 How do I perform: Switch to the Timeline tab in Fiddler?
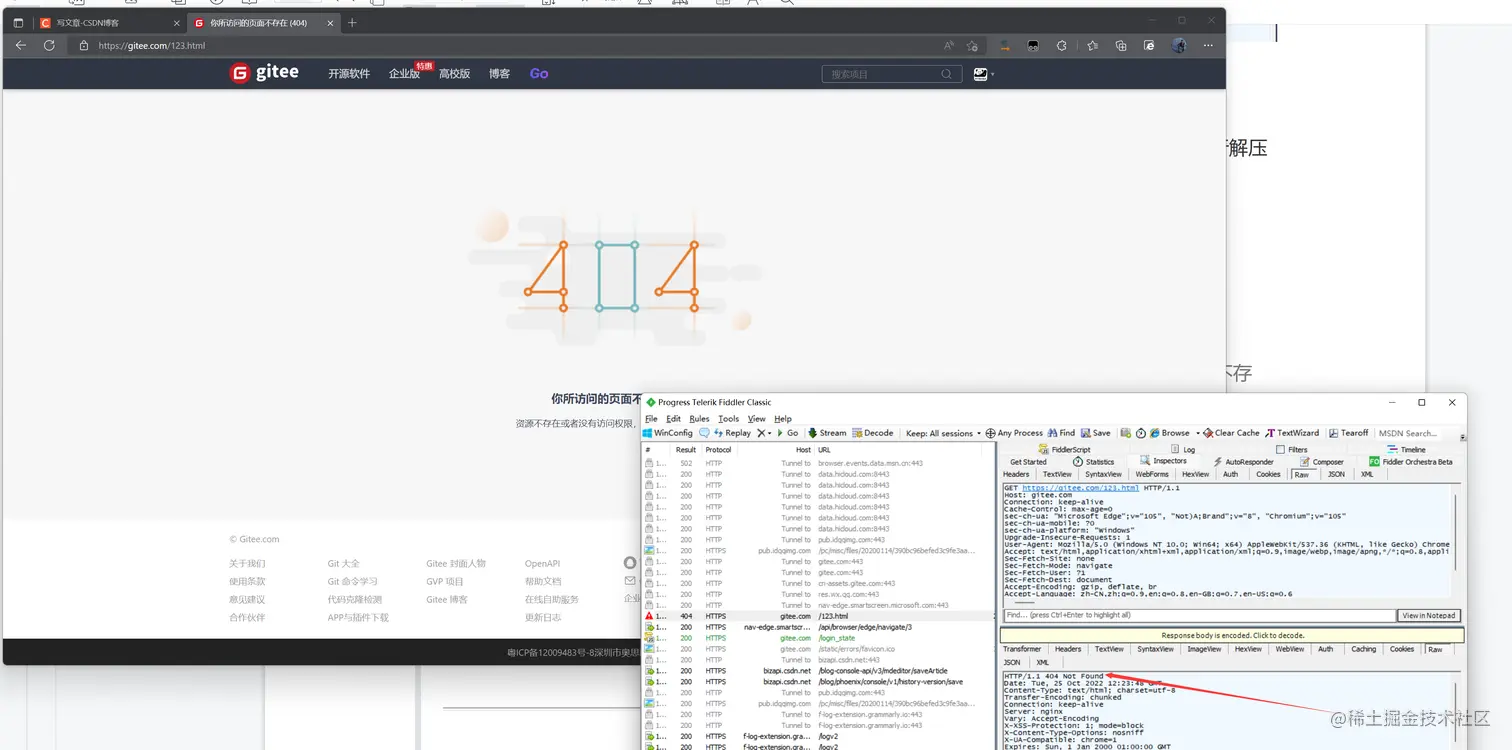click(1406, 450)
